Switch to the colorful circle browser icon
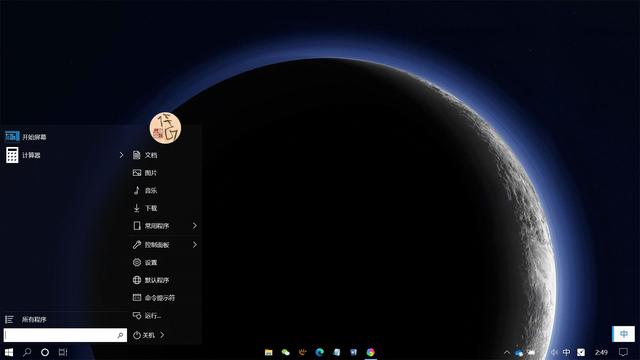 click(x=371, y=352)
